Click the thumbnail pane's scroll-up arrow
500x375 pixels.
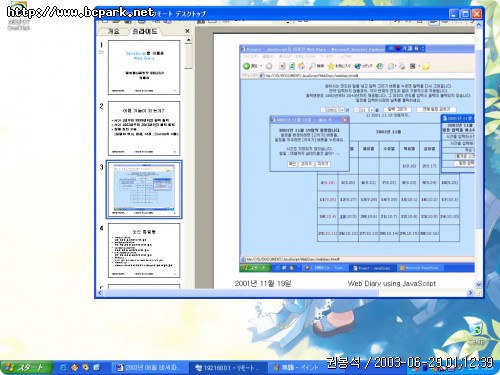189,40
